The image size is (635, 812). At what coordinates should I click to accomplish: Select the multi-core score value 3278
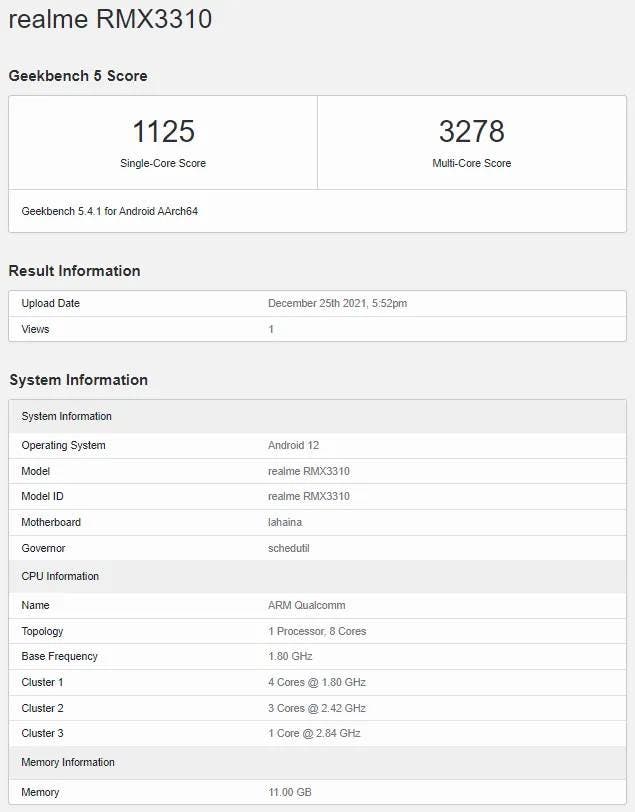(x=471, y=131)
